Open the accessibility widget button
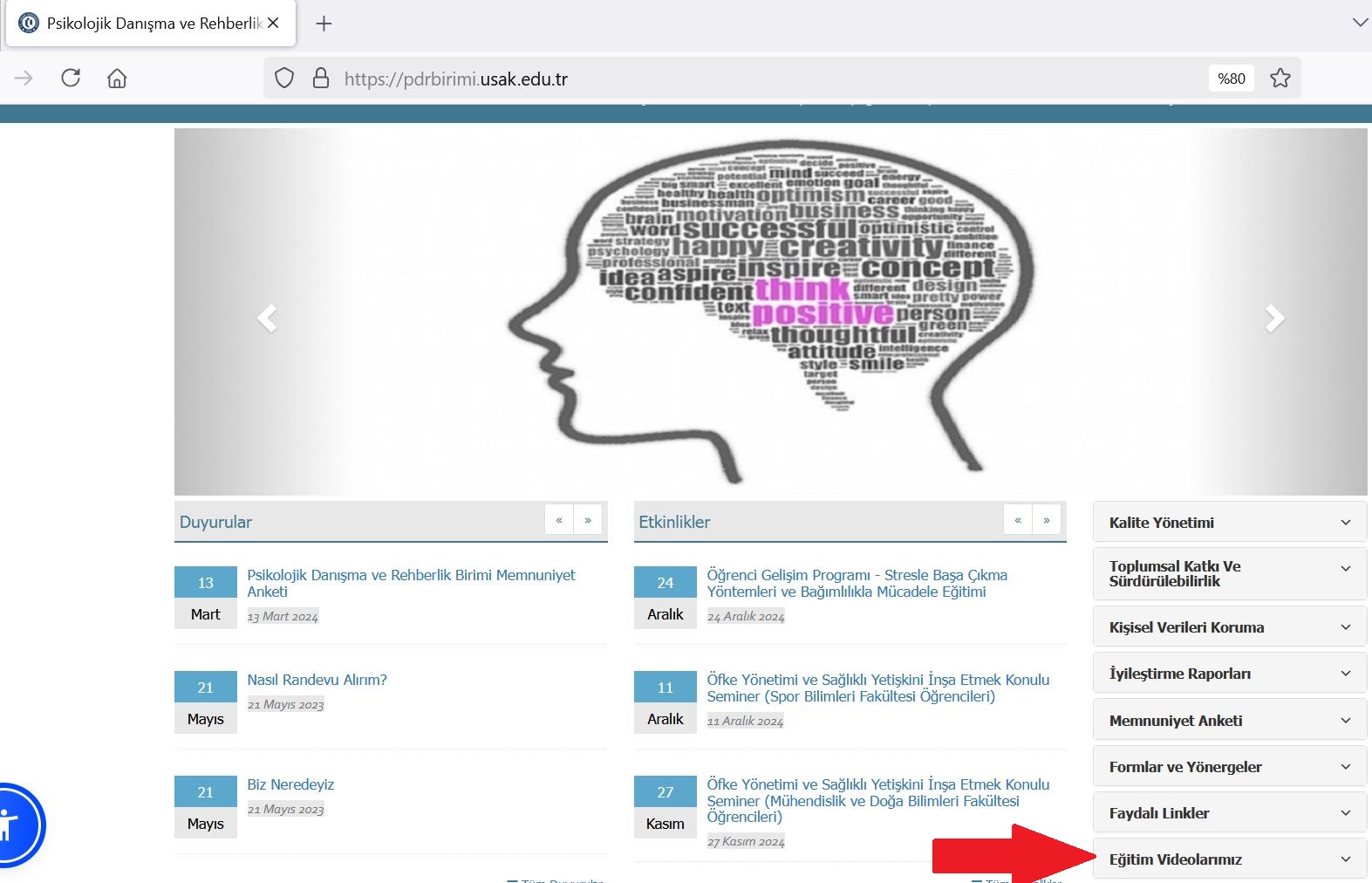Screen dimensions: 1372x883 tap(10, 825)
